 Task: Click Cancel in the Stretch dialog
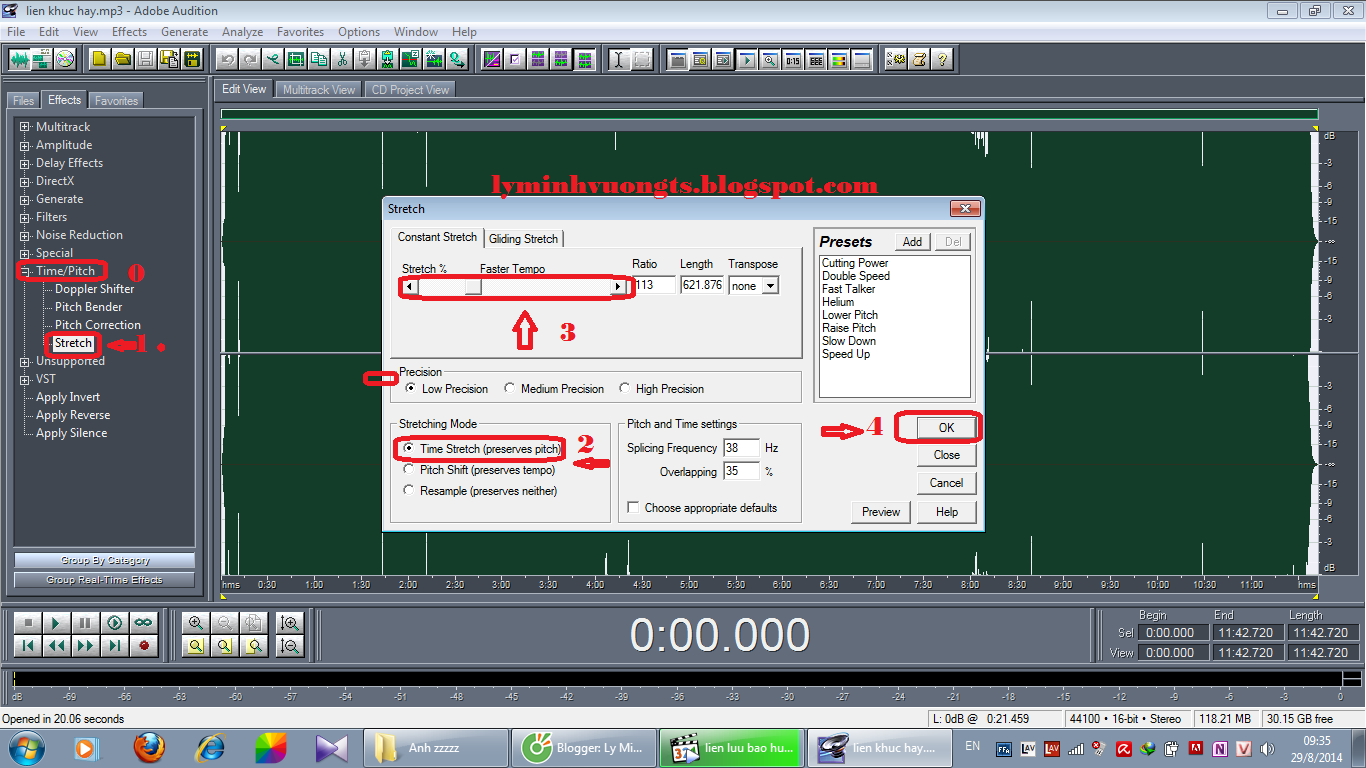pos(946,483)
